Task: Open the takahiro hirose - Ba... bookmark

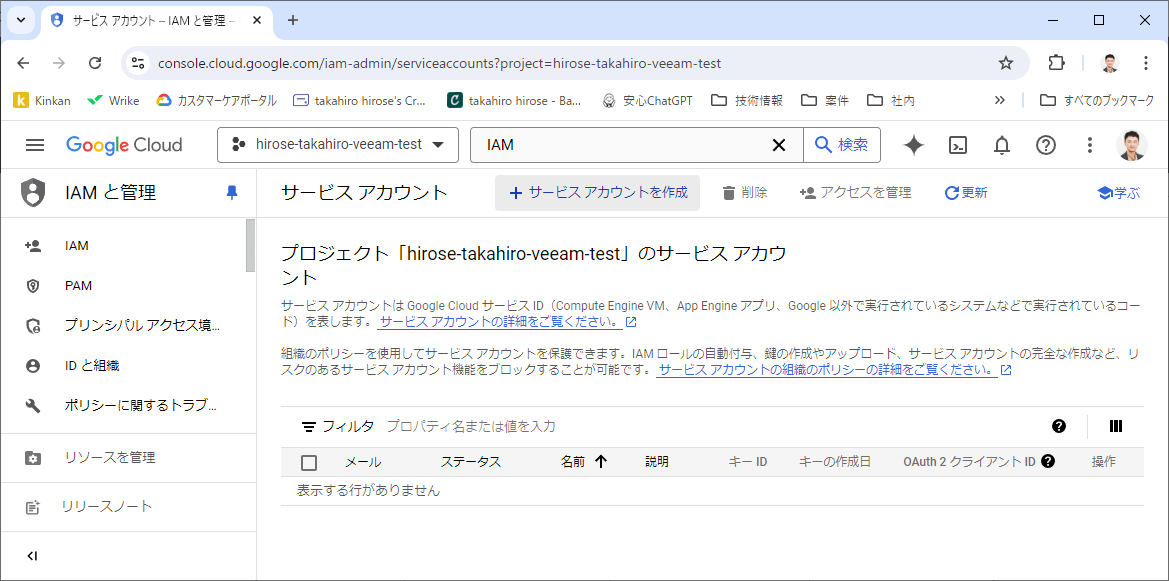Action: (x=514, y=100)
